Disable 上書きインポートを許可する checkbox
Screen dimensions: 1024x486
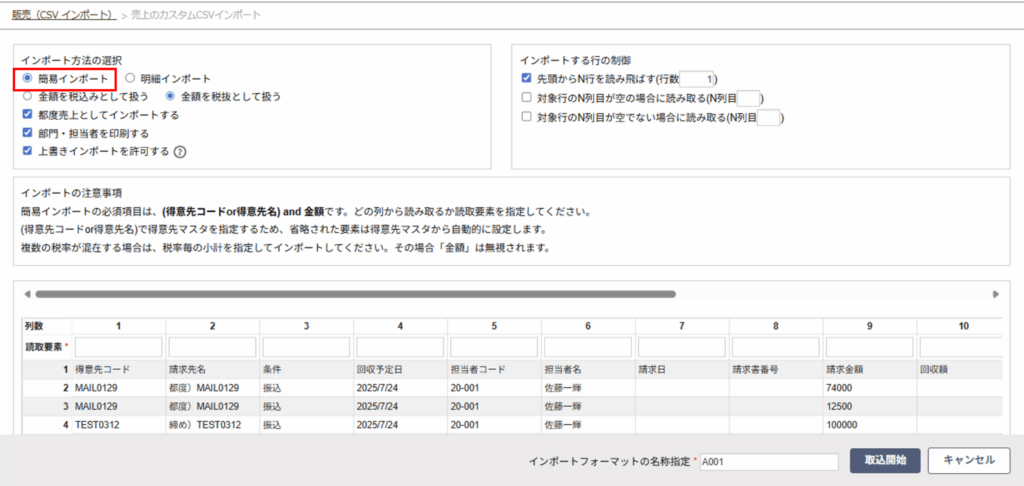click(x=28, y=151)
